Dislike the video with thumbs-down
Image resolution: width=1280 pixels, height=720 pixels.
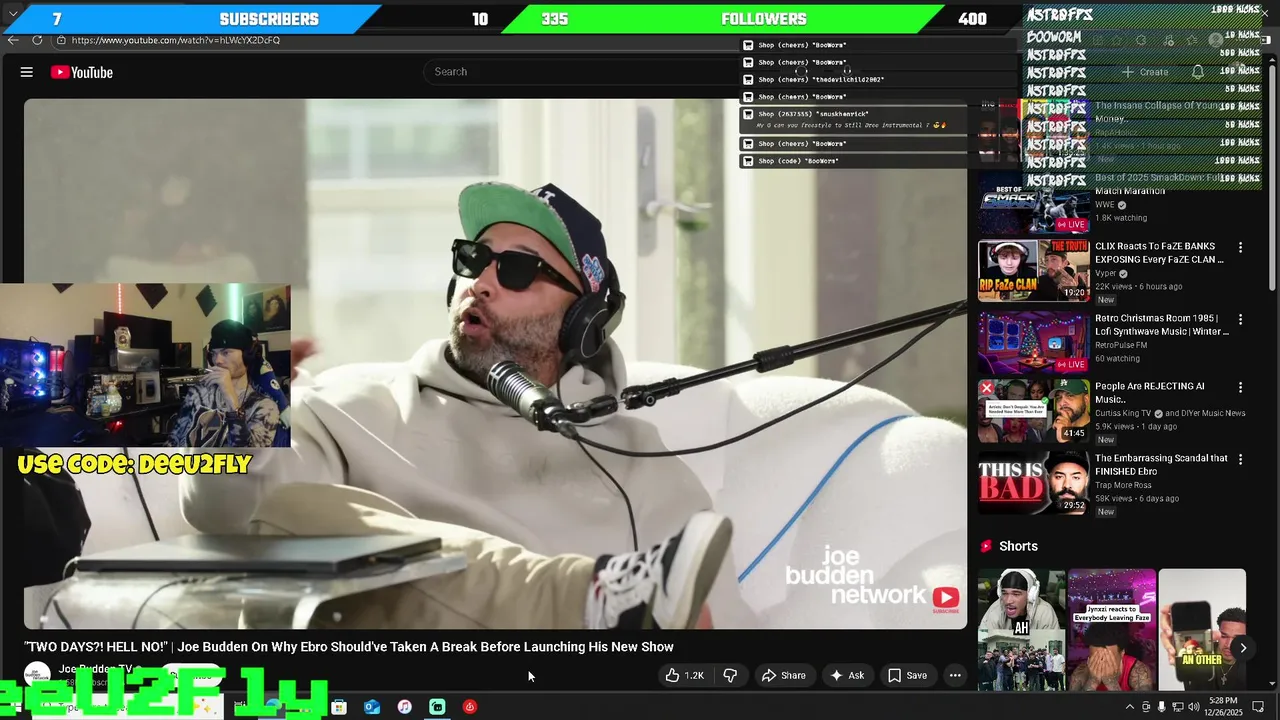pos(730,676)
